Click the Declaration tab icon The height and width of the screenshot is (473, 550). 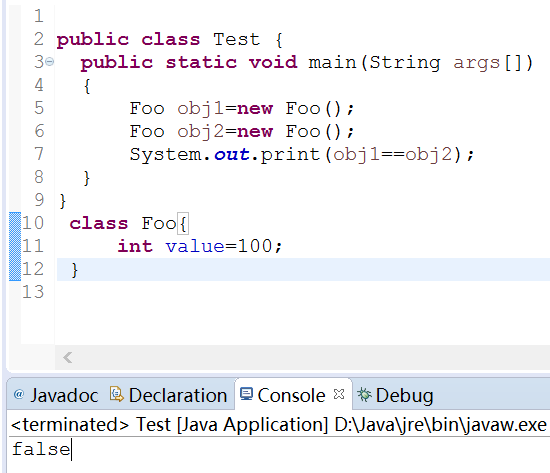pyautogui.click(x=117, y=394)
